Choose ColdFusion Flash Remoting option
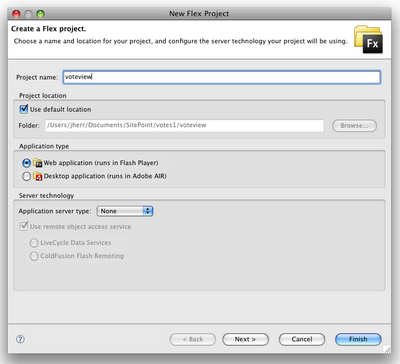 tap(34, 256)
